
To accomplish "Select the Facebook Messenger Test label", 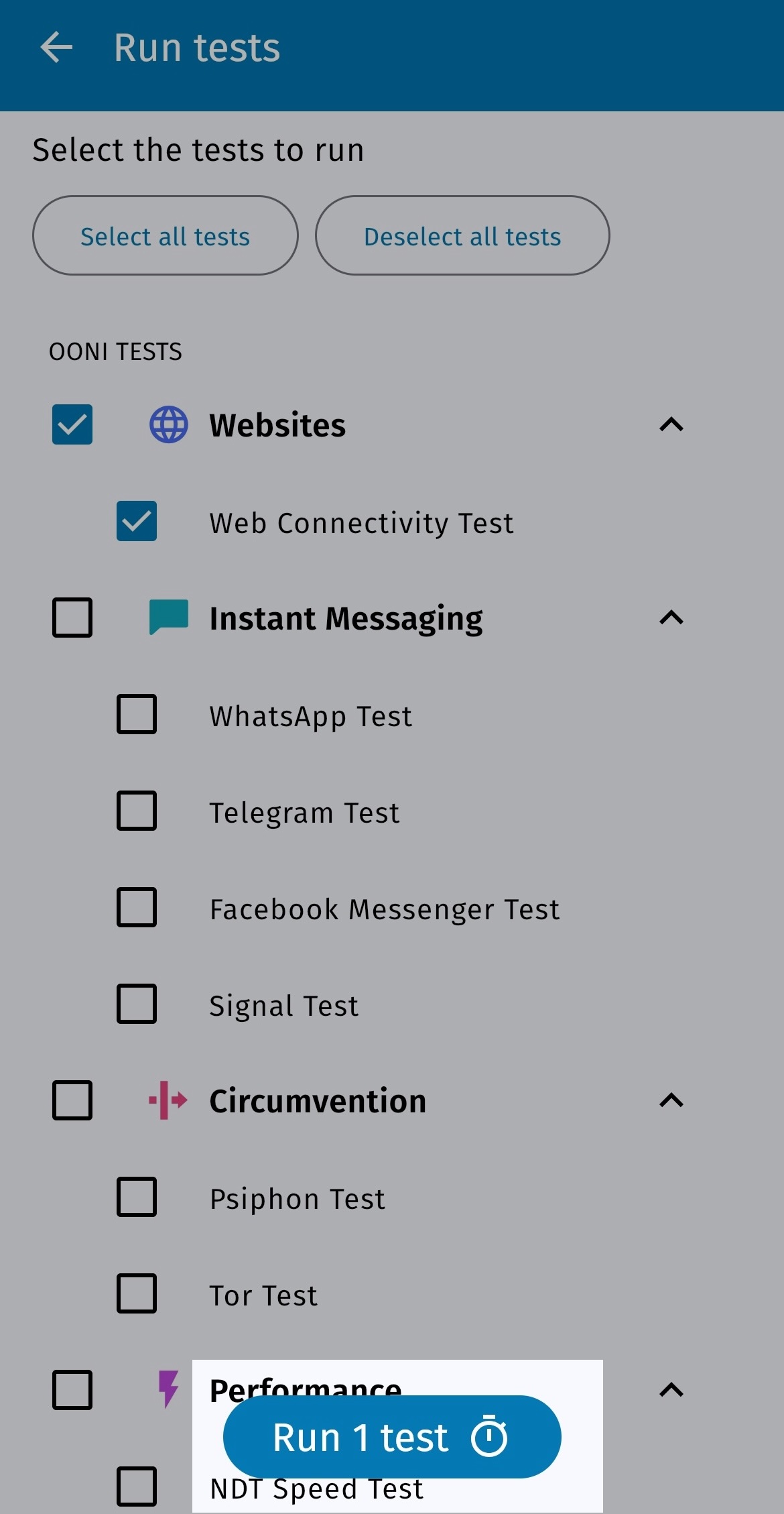I will tap(384, 909).
